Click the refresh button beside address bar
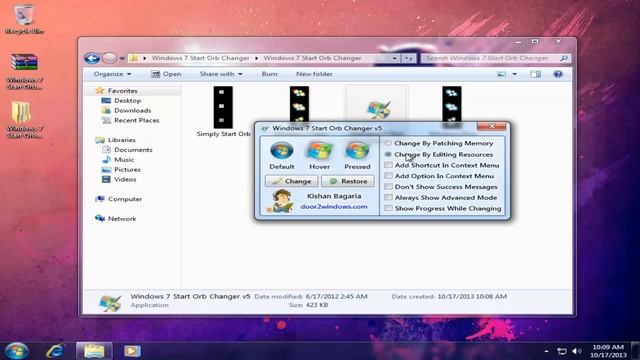640x360 pixels. (x=408, y=58)
